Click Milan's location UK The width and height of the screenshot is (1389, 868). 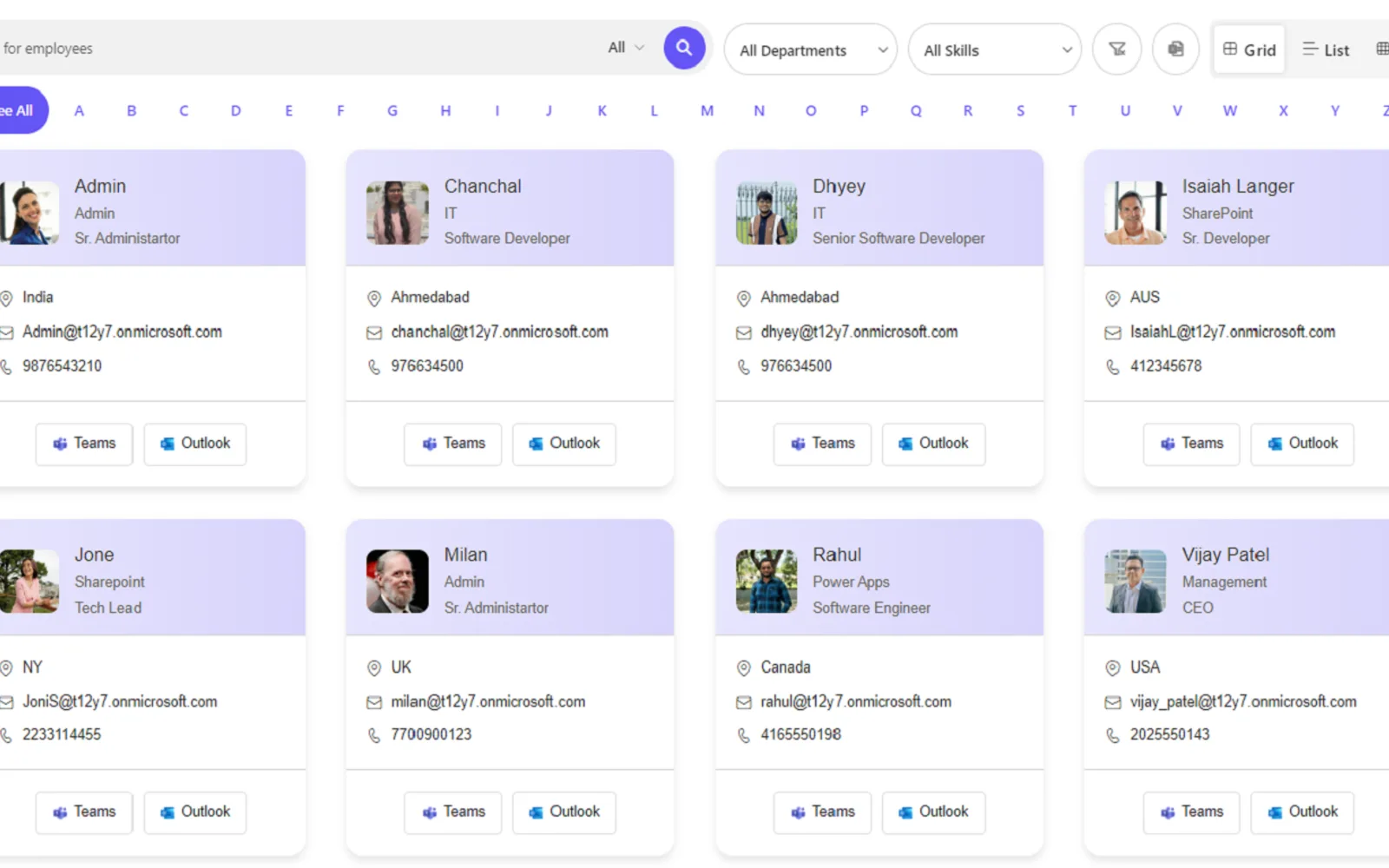point(401,667)
